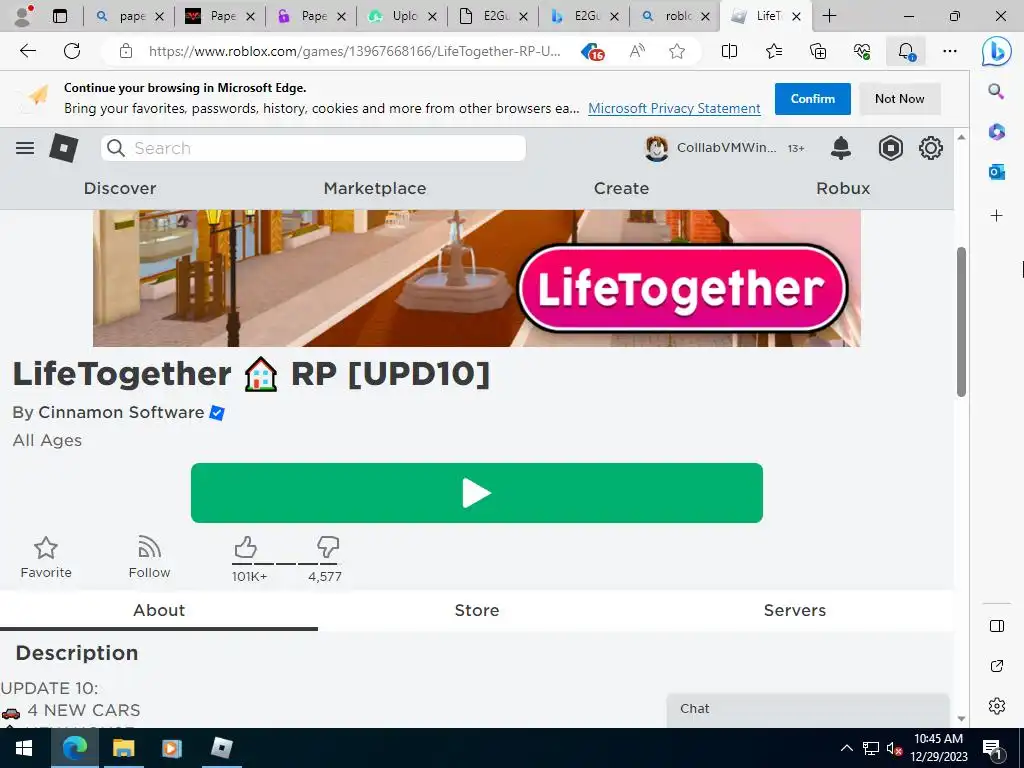
Task: Switch to the Store tab
Action: (x=477, y=610)
